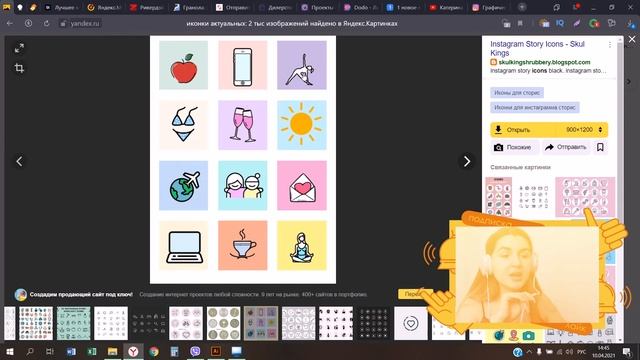The image size is (640, 360).
Task: Open Viber from the taskbar
Action: [x=195, y=351]
